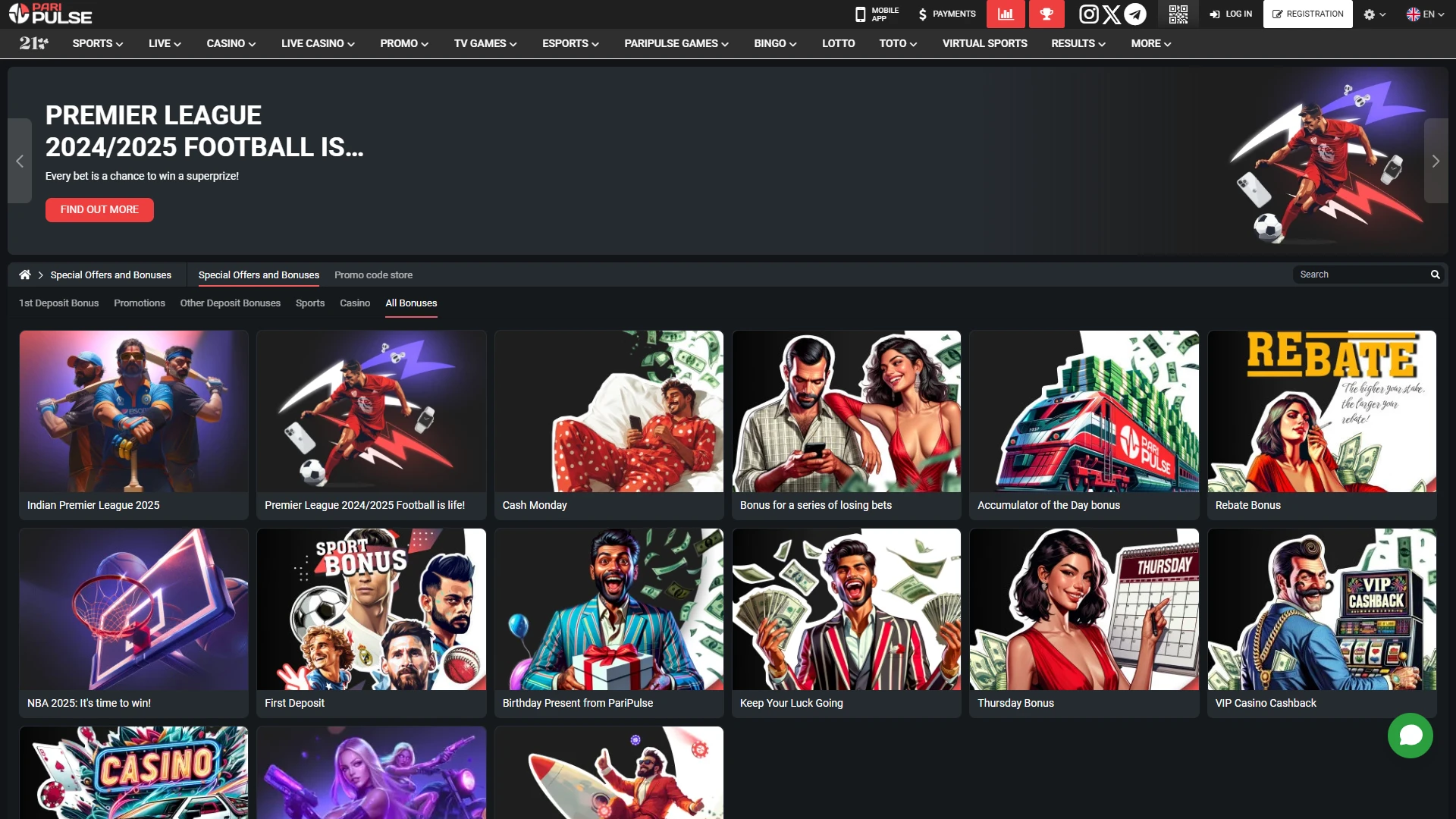This screenshot has height=819, width=1456.
Task: Click the red statistics chart icon
Action: coord(1006,14)
